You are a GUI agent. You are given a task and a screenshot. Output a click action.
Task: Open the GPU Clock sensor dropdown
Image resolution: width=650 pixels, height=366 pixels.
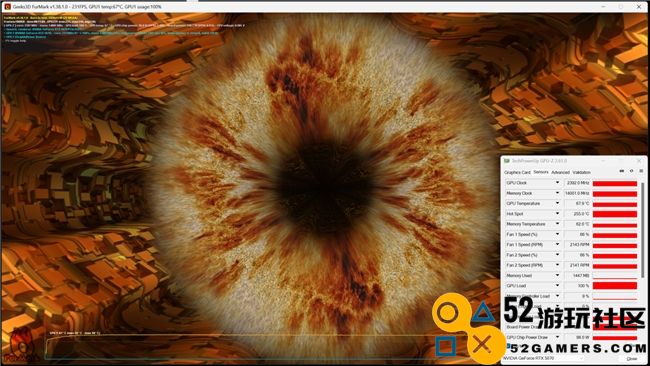[557, 183]
